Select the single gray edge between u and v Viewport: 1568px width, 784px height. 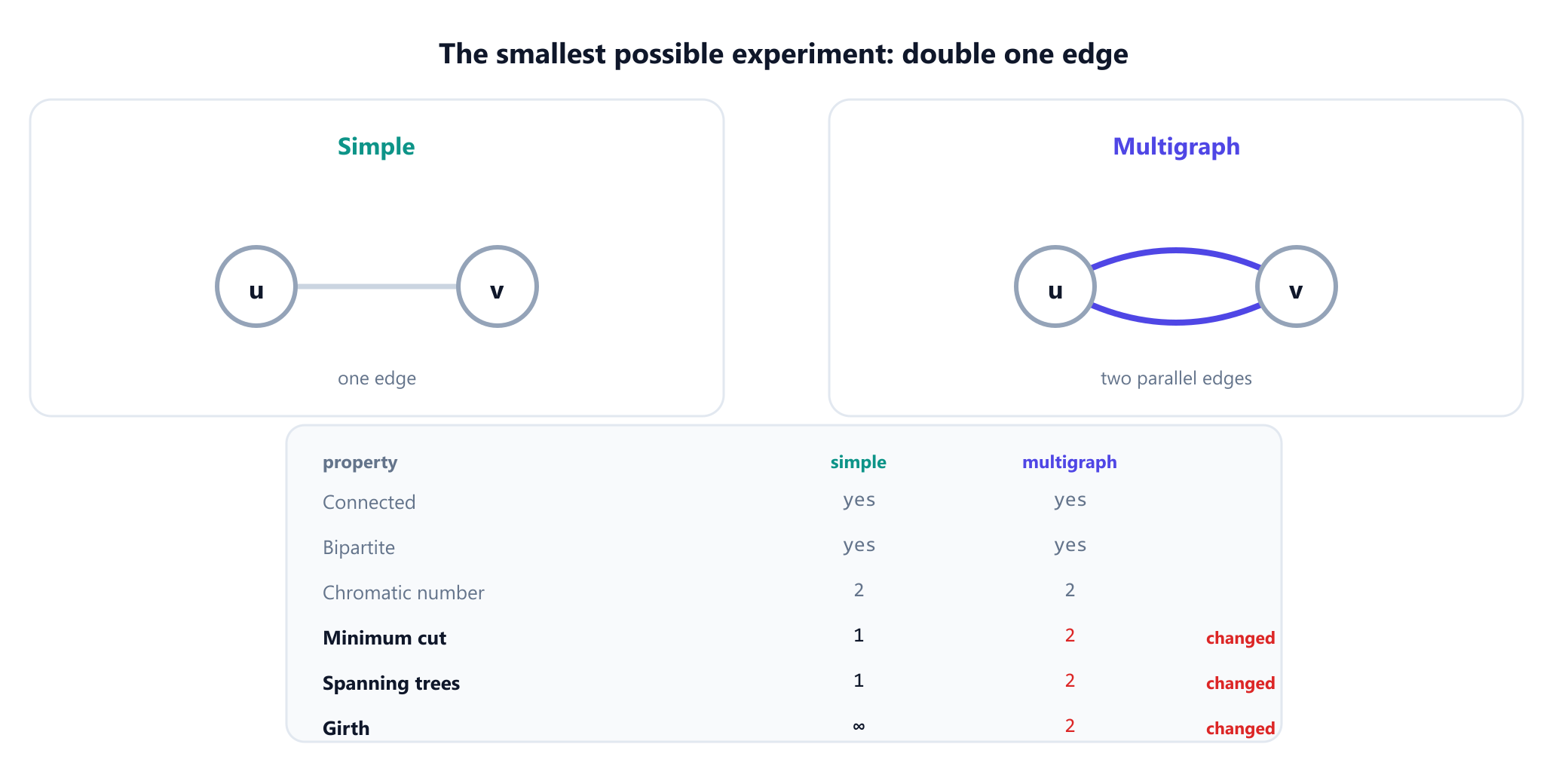click(377, 286)
